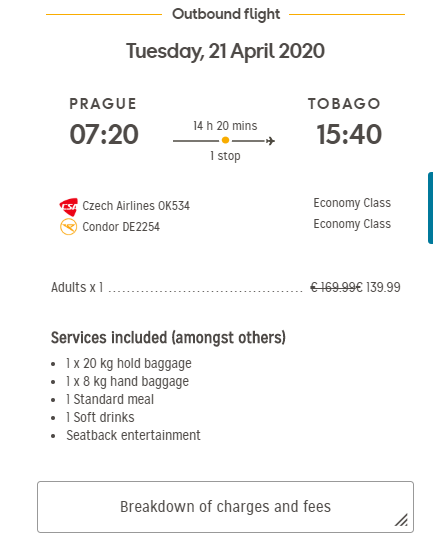Click the 07:20 Prague departure time
Image resolution: width=433 pixels, height=547 pixels.
coord(104,134)
